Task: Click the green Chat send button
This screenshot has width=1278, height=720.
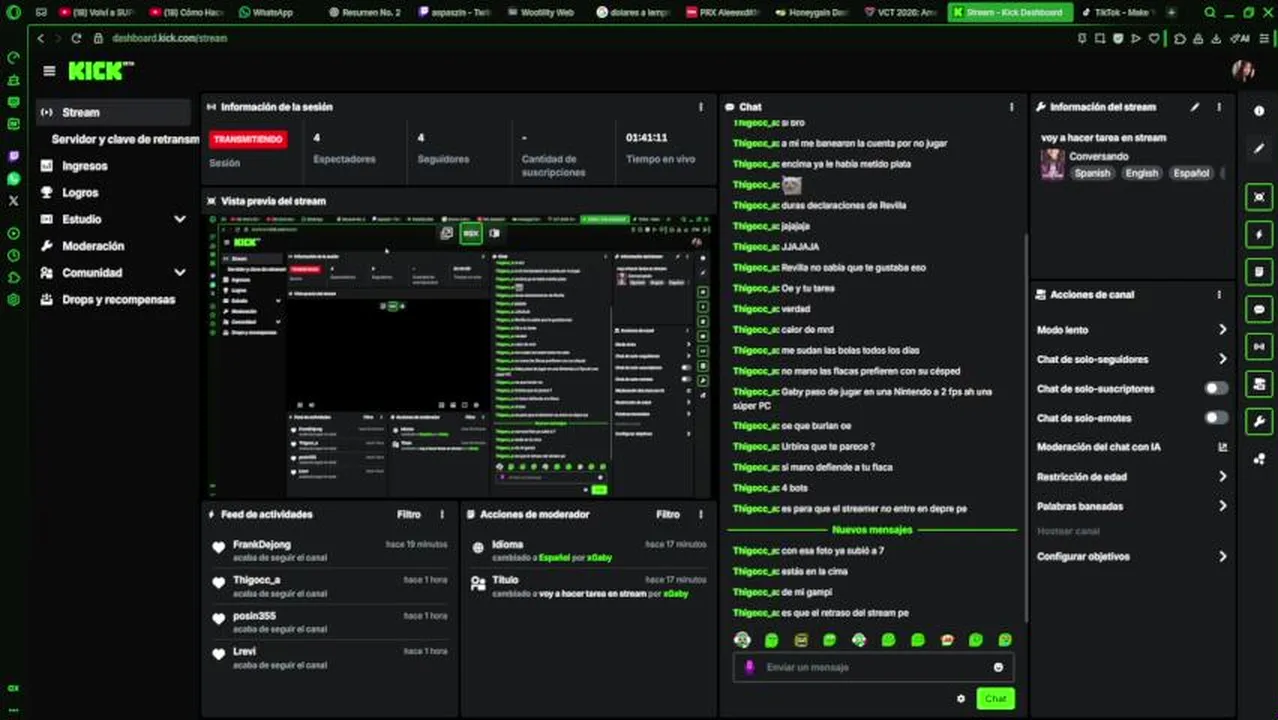Action: pos(995,699)
